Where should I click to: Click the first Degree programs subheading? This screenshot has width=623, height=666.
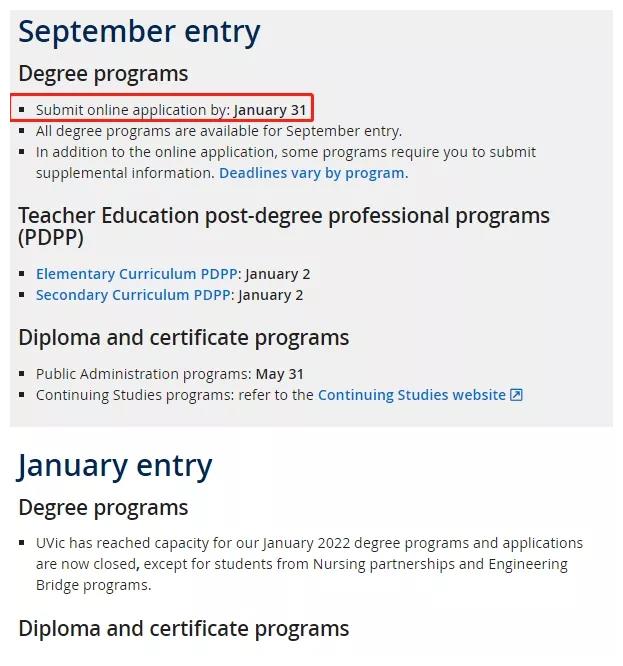click(103, 73)
